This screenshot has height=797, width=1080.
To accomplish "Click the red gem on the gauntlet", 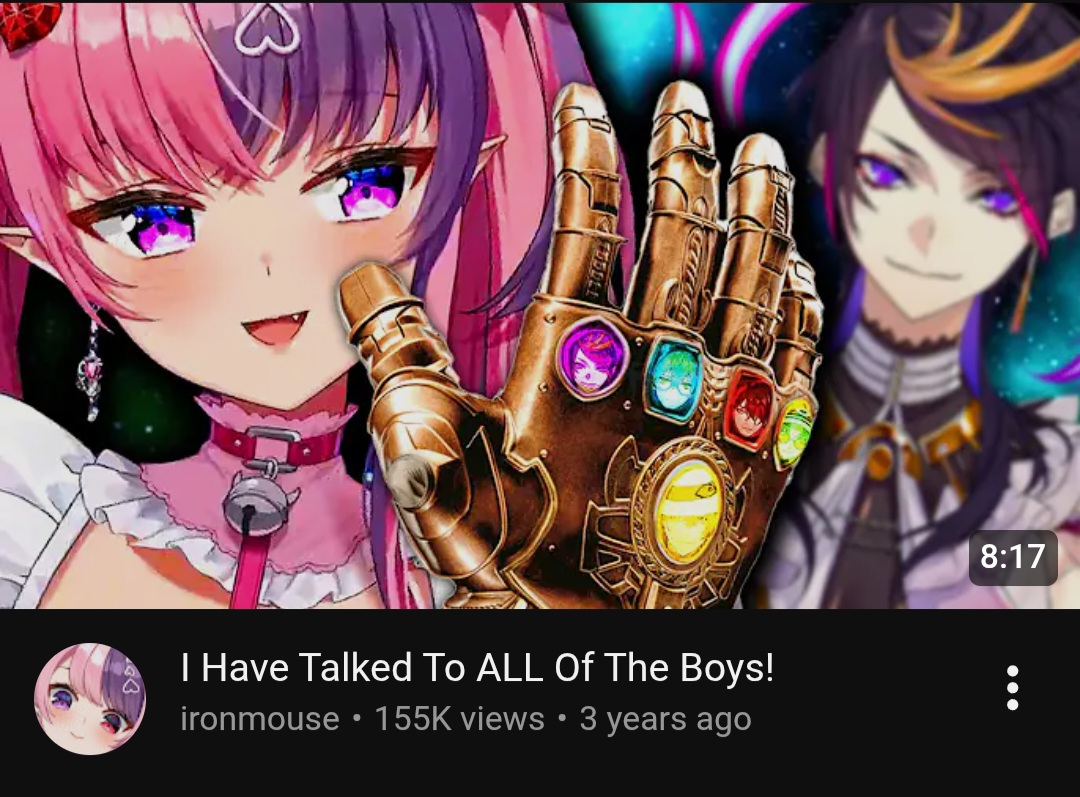I will tap(749, 409).
